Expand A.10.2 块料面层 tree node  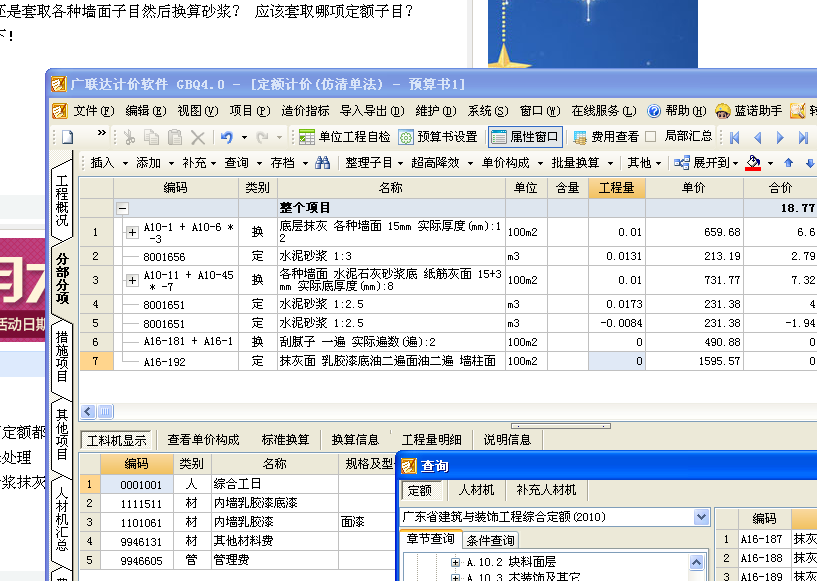456,562
